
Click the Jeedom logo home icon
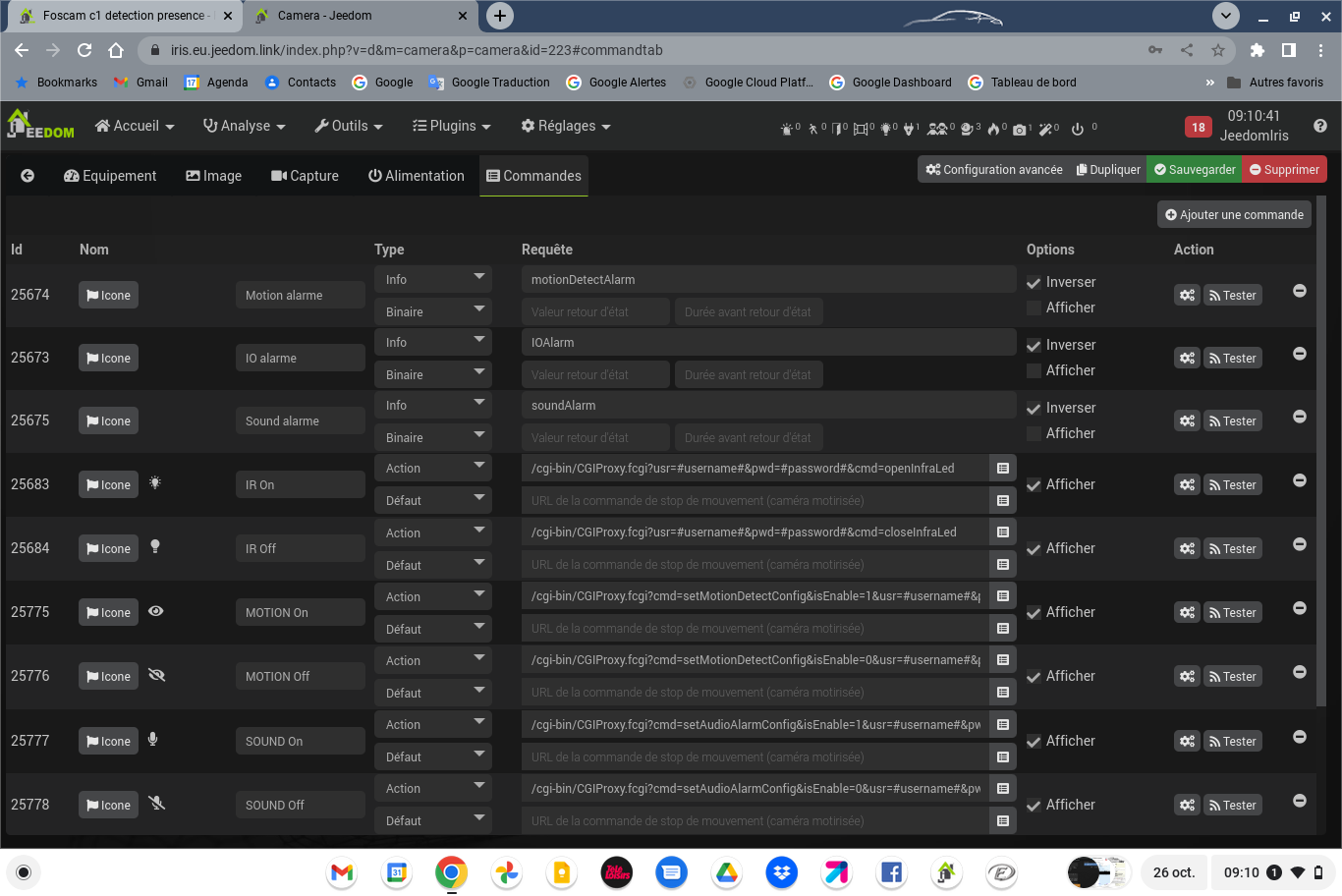click(x=40, y=125)
